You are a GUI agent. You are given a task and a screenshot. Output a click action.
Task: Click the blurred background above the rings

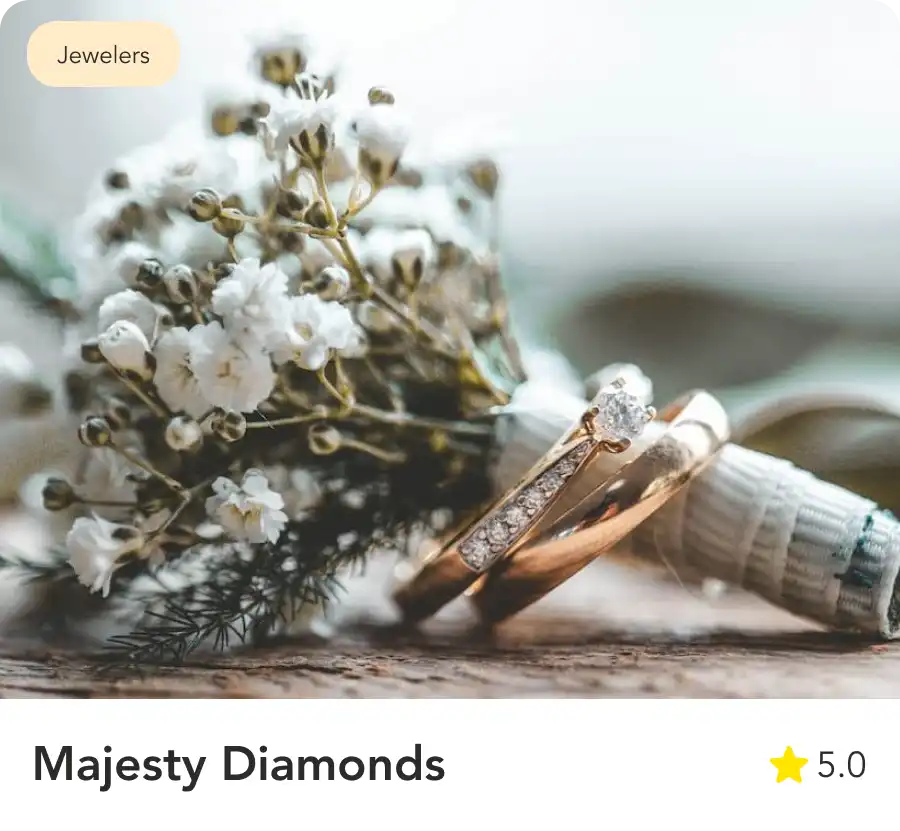click(x=689, y=143)
